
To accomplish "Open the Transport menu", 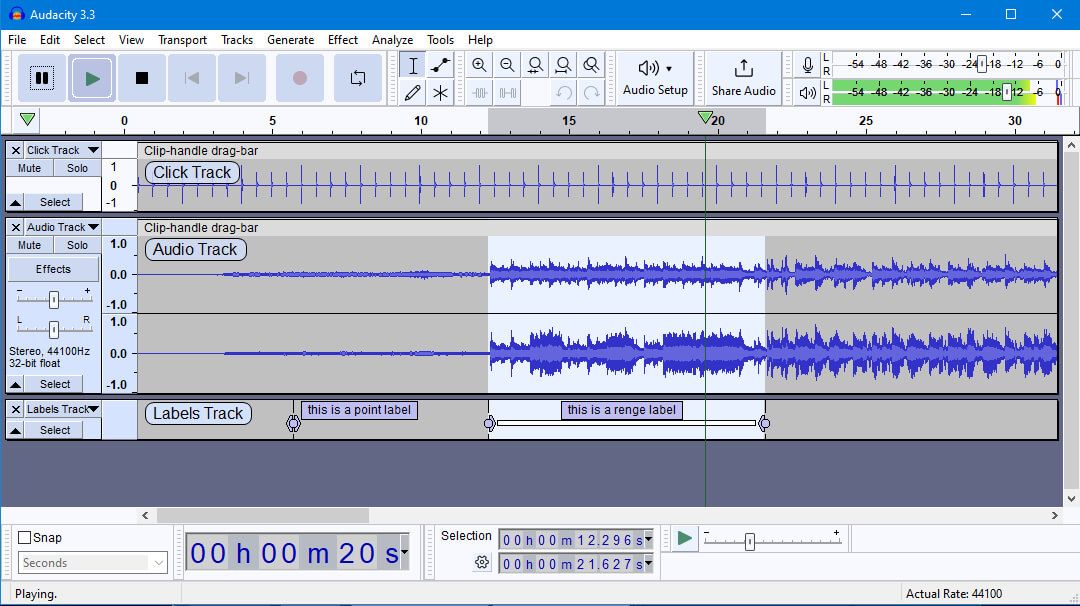I will (x=183, y=40).
